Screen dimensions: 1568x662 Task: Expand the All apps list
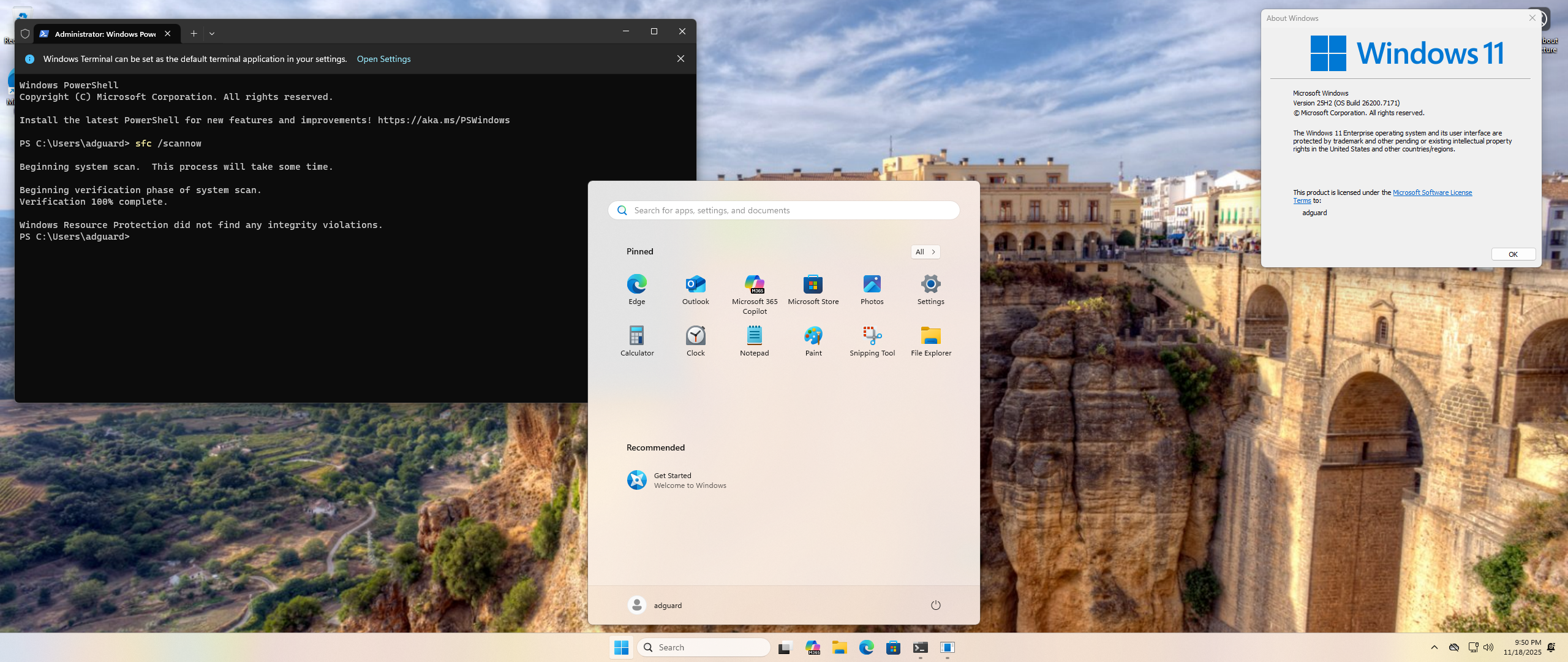pyautogui.click(x=925, y=252)
